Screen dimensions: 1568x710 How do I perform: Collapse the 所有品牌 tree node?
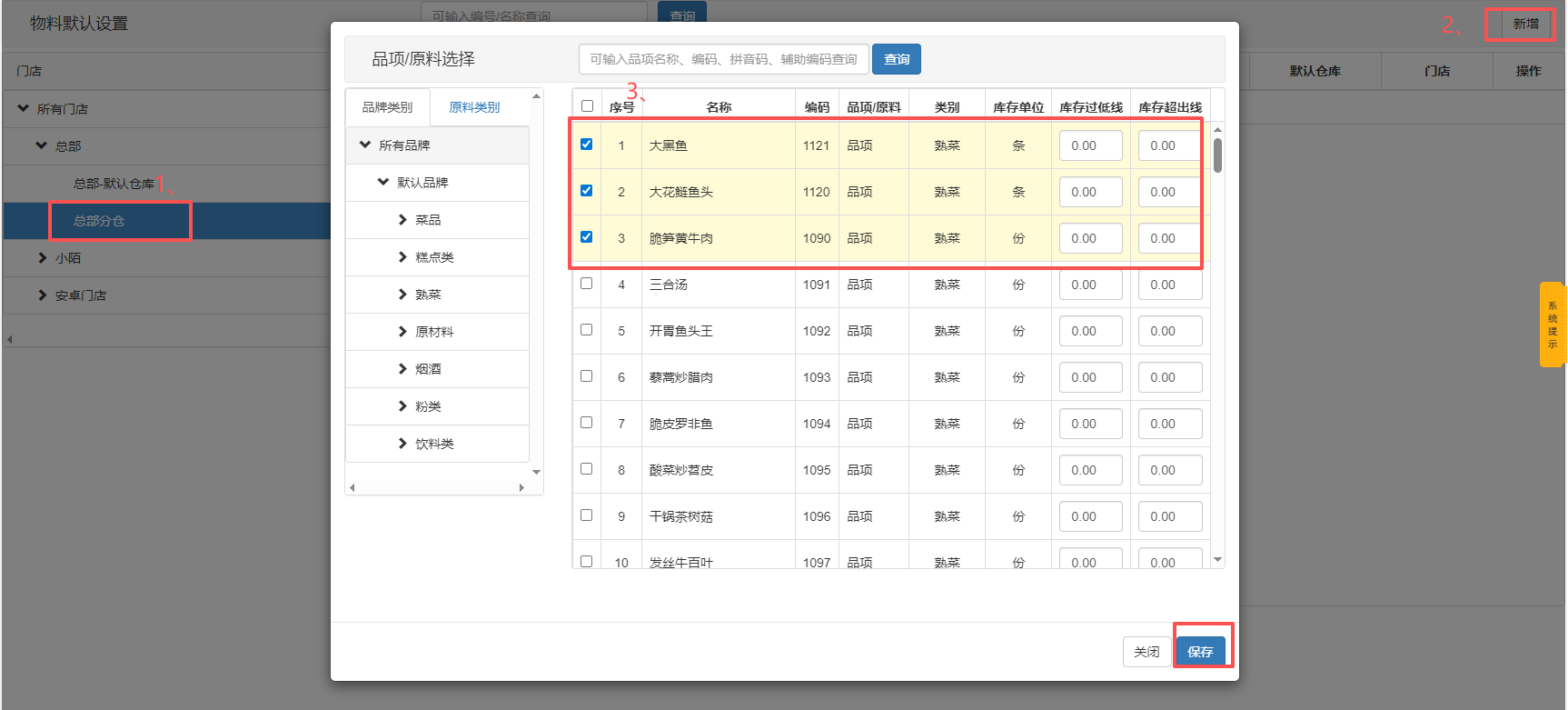point(365,145)
